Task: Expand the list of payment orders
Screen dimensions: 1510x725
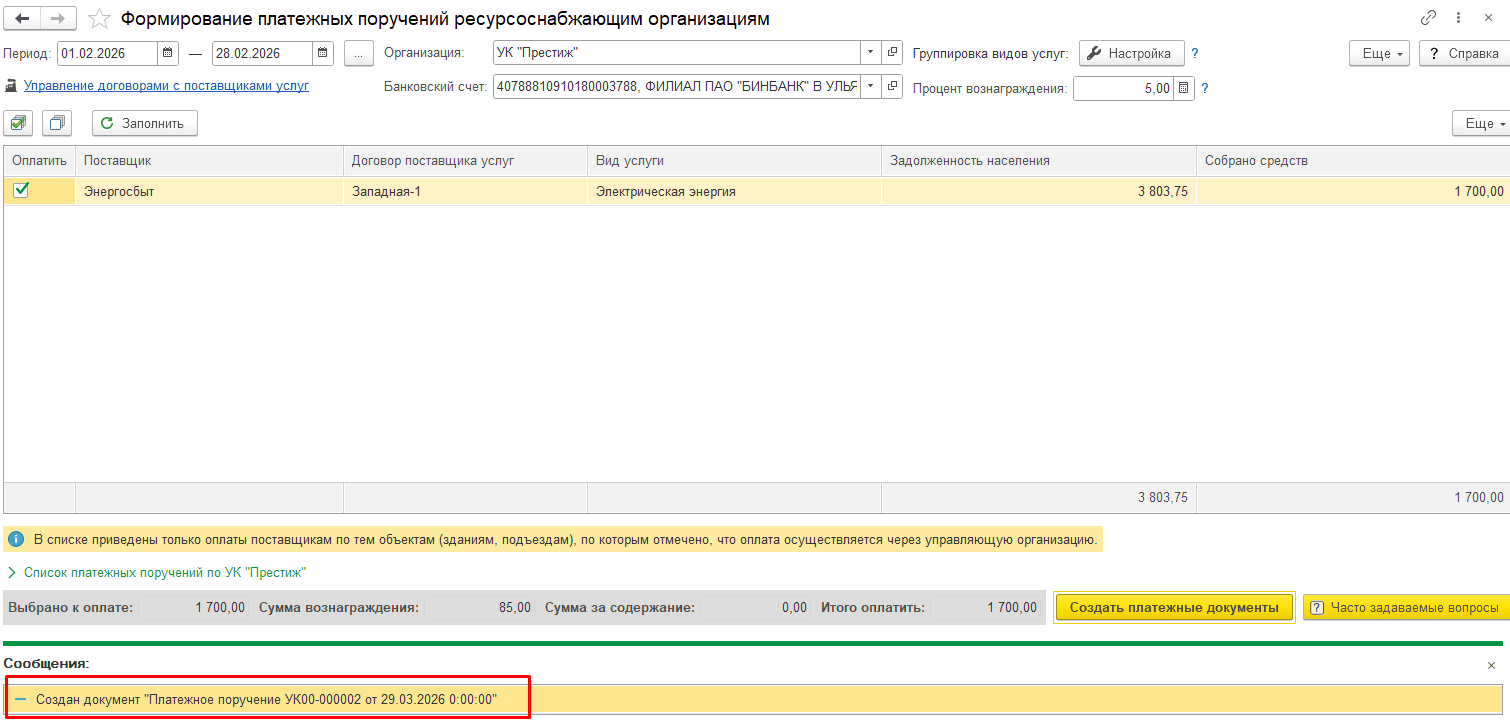Action: (x=12, y=573)
